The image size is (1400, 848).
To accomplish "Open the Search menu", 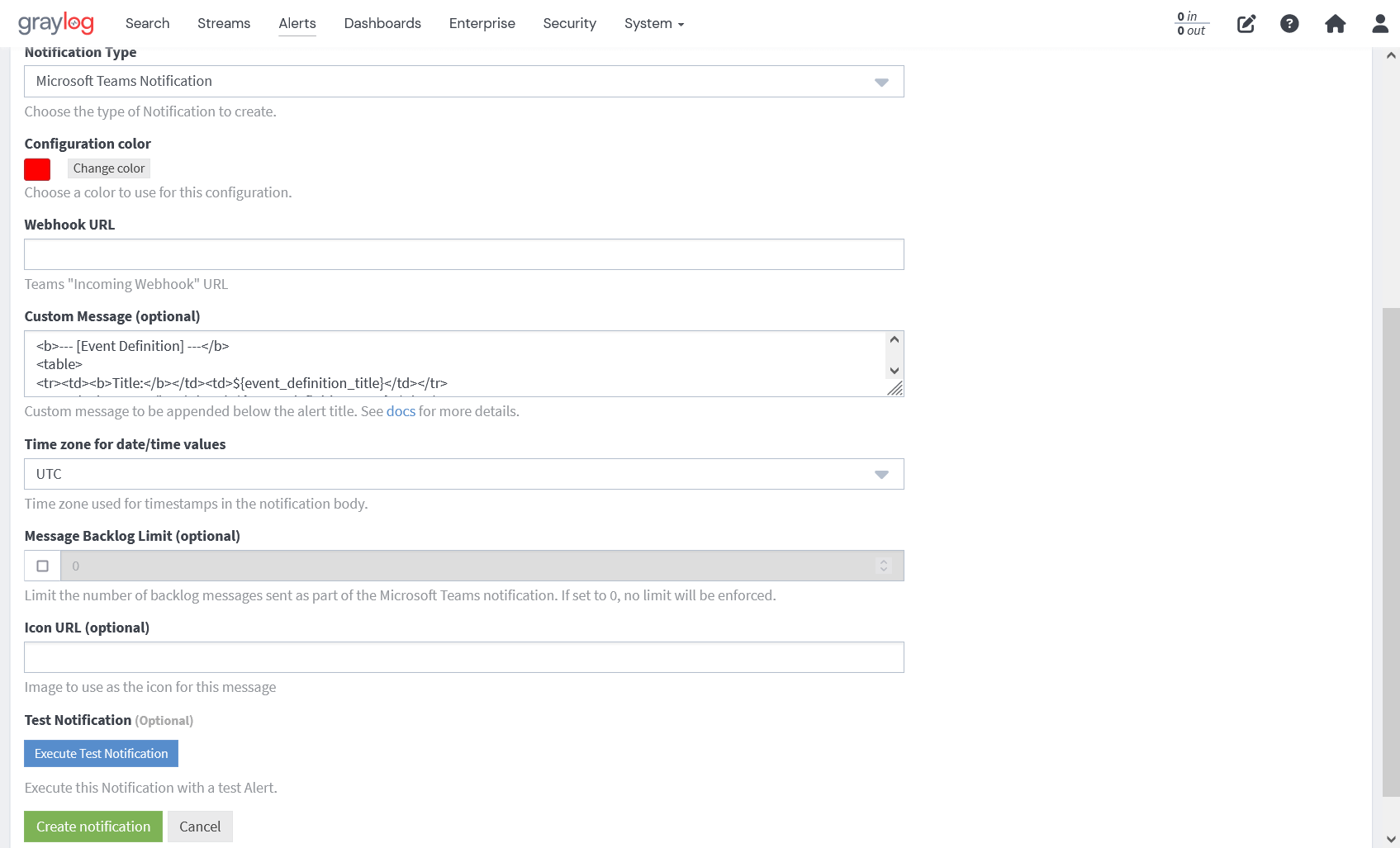I will [x=148, y=23].
